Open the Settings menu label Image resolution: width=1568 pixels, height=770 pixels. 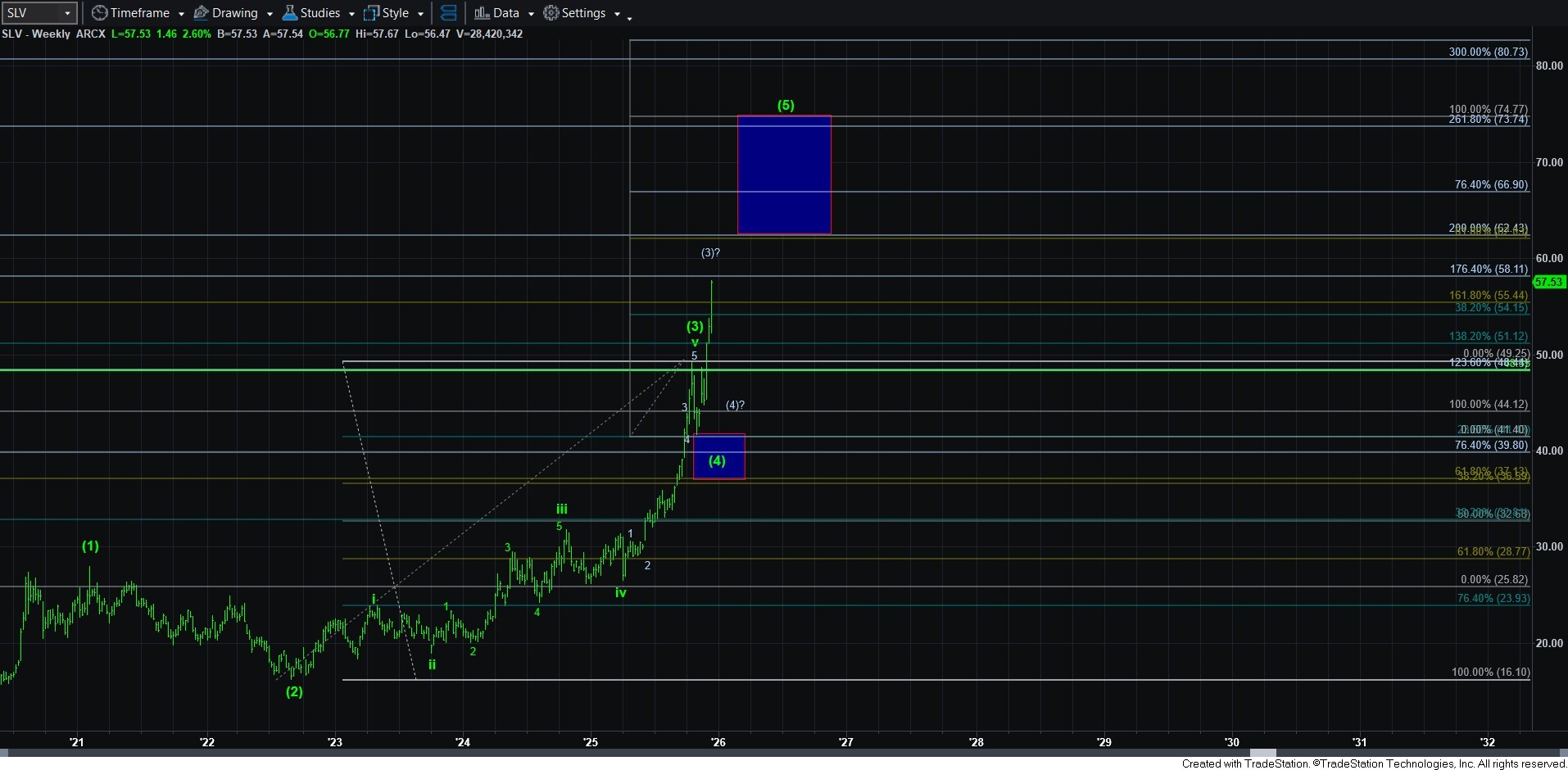(x=583, y=13)
